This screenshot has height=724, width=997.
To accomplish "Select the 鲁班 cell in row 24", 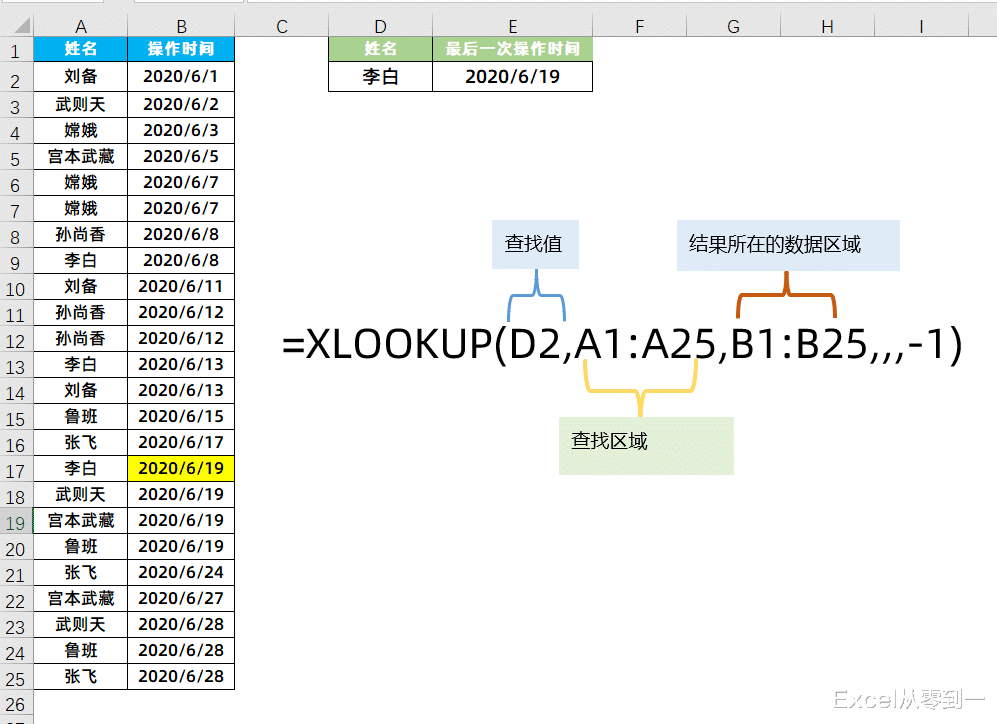I will click(80, 650).
